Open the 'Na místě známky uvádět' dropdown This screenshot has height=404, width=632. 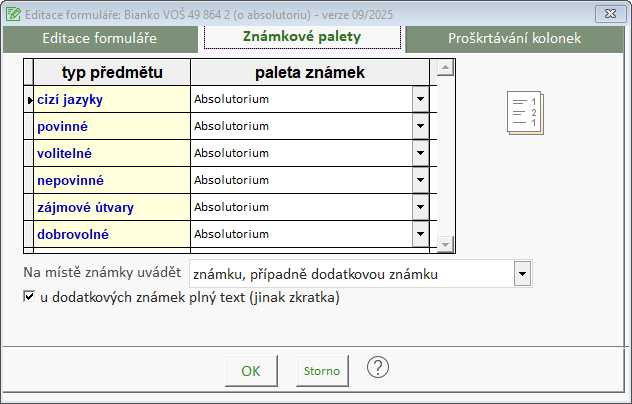521,273
